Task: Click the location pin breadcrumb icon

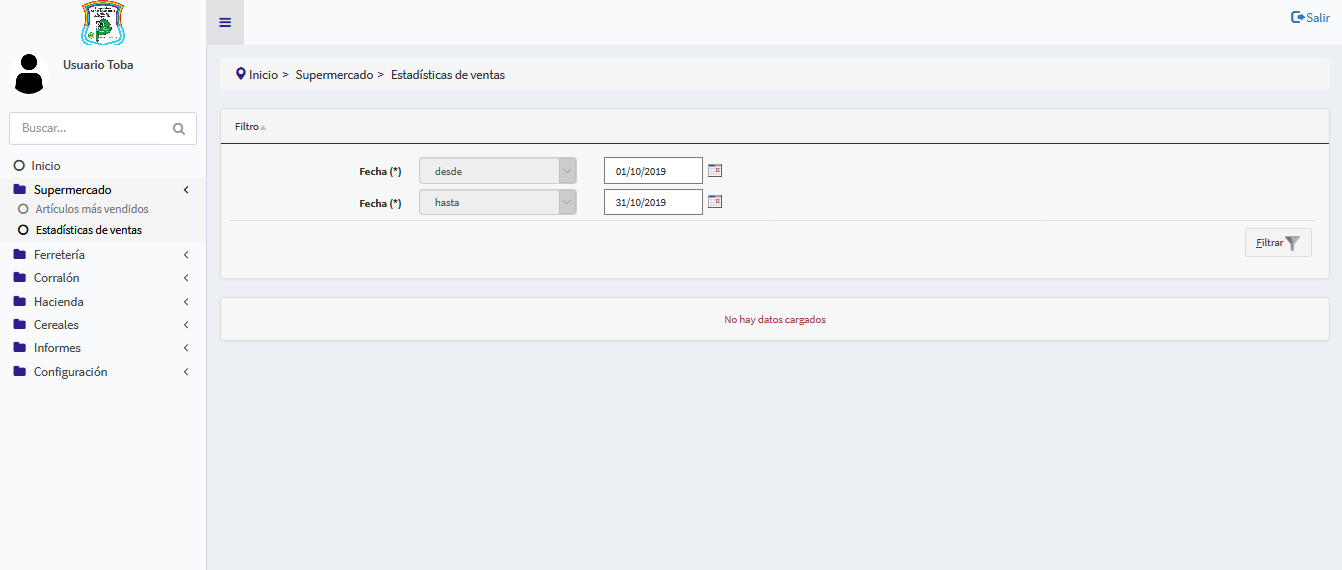Action: coord(240,74)
